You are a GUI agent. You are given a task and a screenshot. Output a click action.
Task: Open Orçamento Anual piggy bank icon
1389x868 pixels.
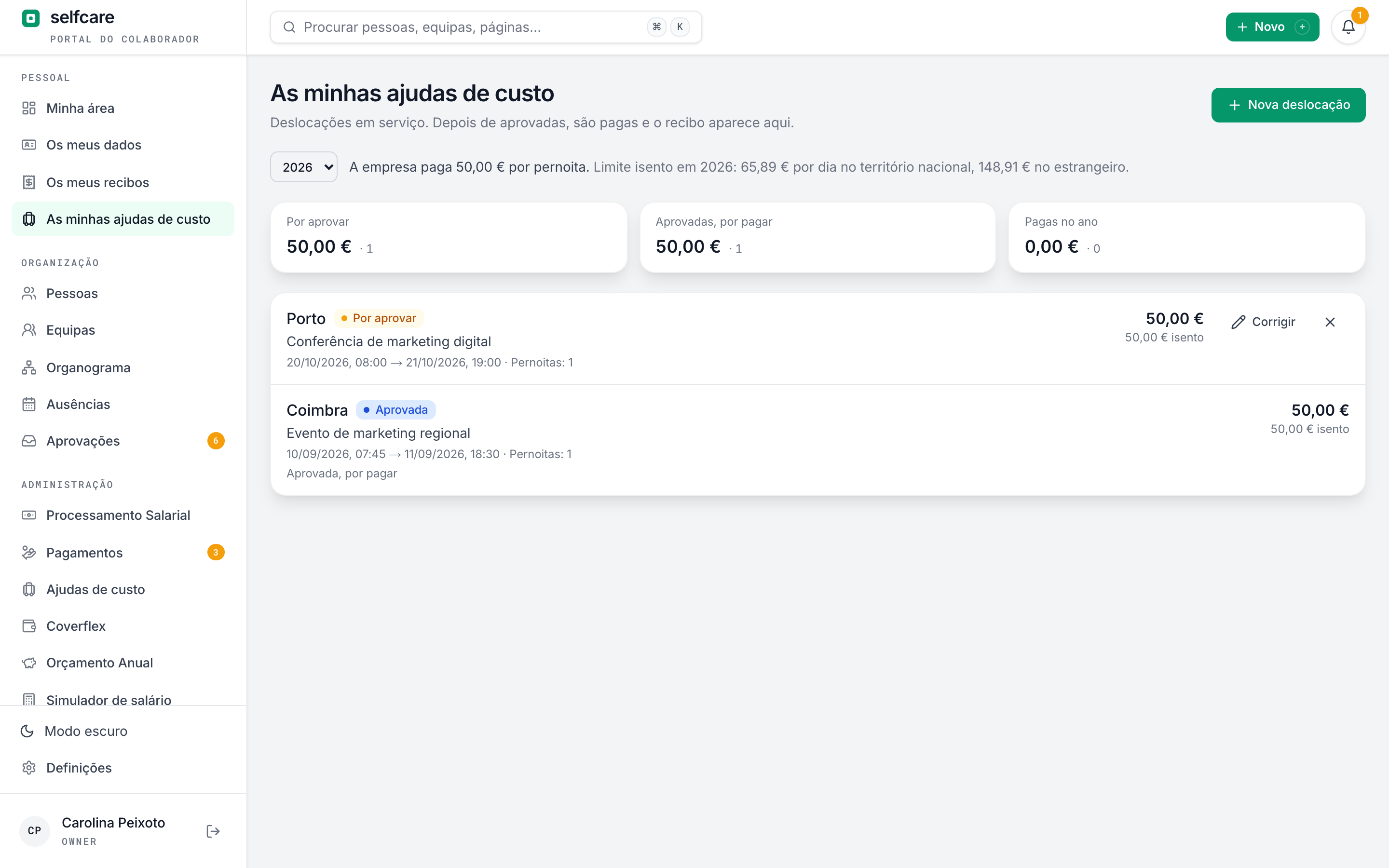pyautogui.click(x=29, y=663)
